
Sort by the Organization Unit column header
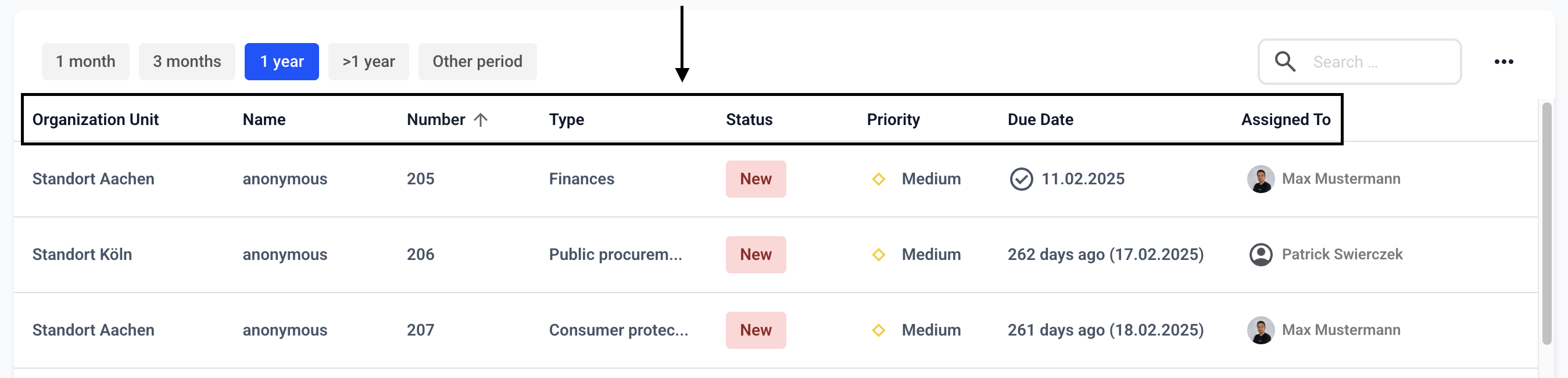[95, 120]
